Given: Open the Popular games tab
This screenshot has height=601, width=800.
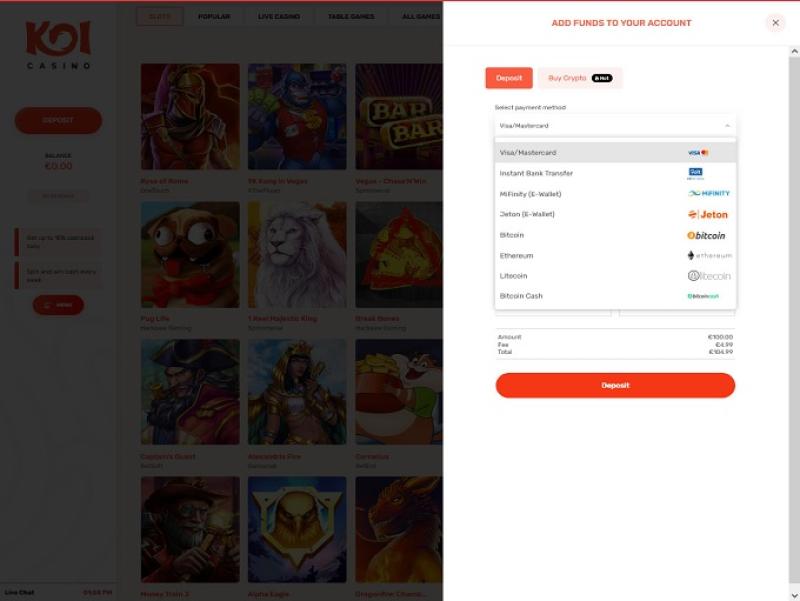Looking at the screenshot, I should pos(214,17).
